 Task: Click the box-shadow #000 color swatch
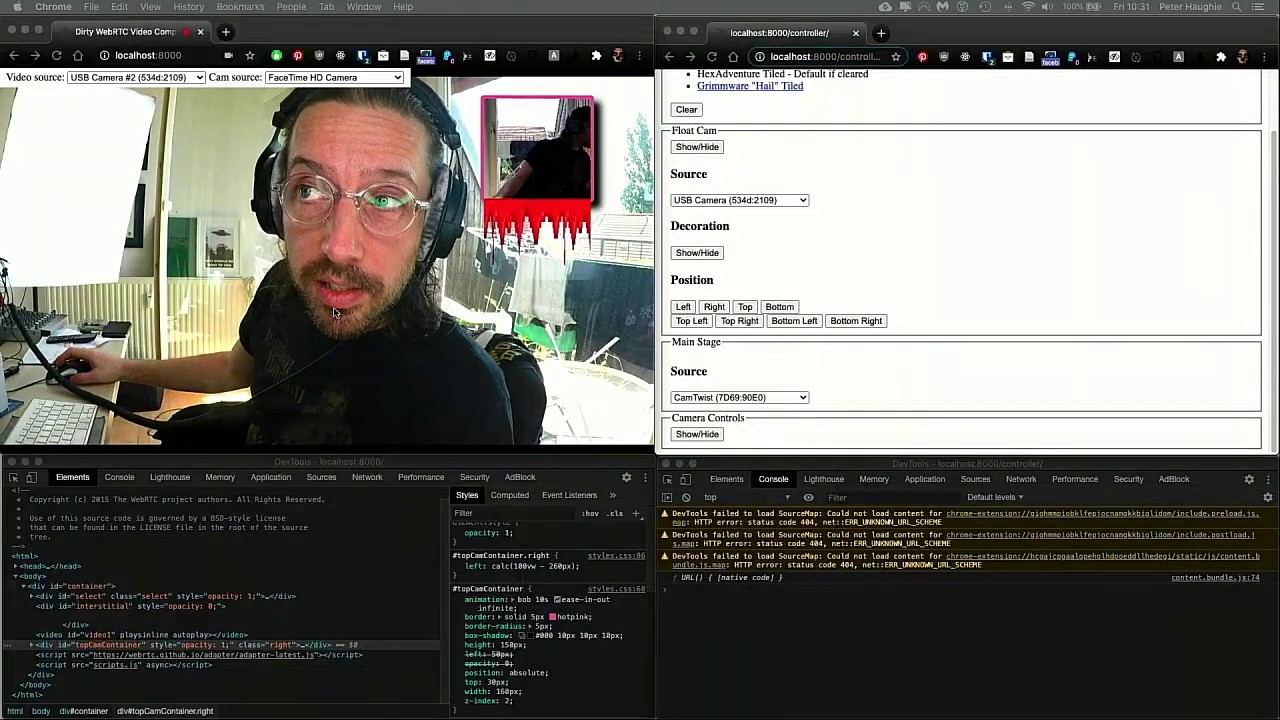(x=529, y=636)
